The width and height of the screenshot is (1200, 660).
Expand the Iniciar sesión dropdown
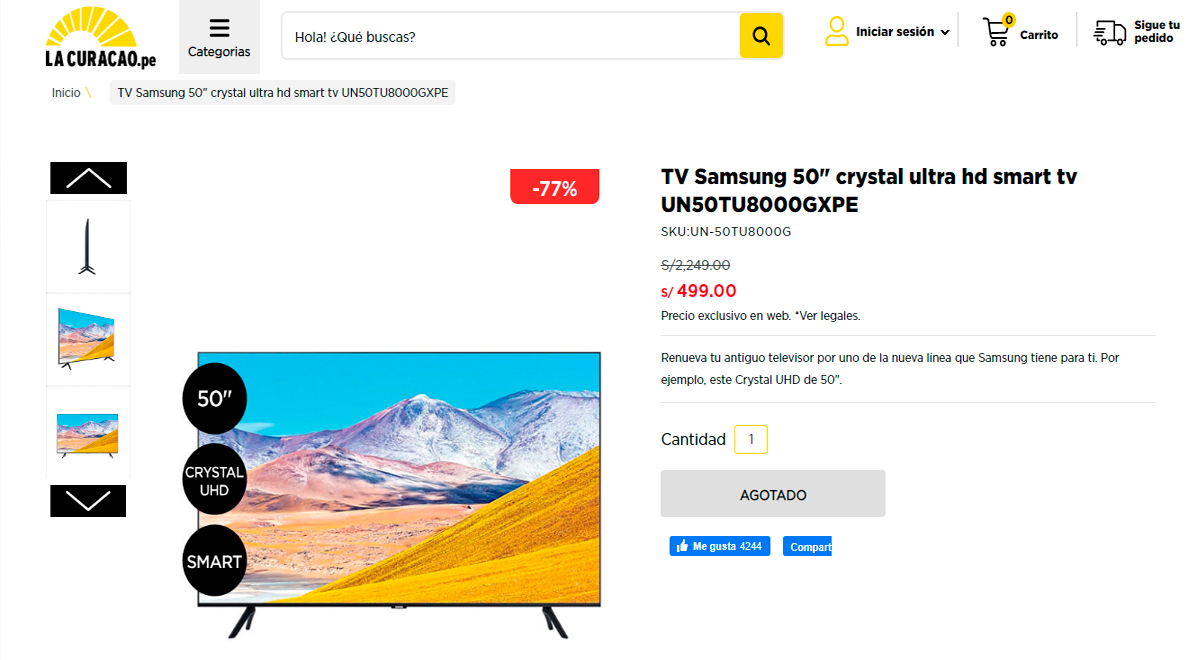[902, 32]
